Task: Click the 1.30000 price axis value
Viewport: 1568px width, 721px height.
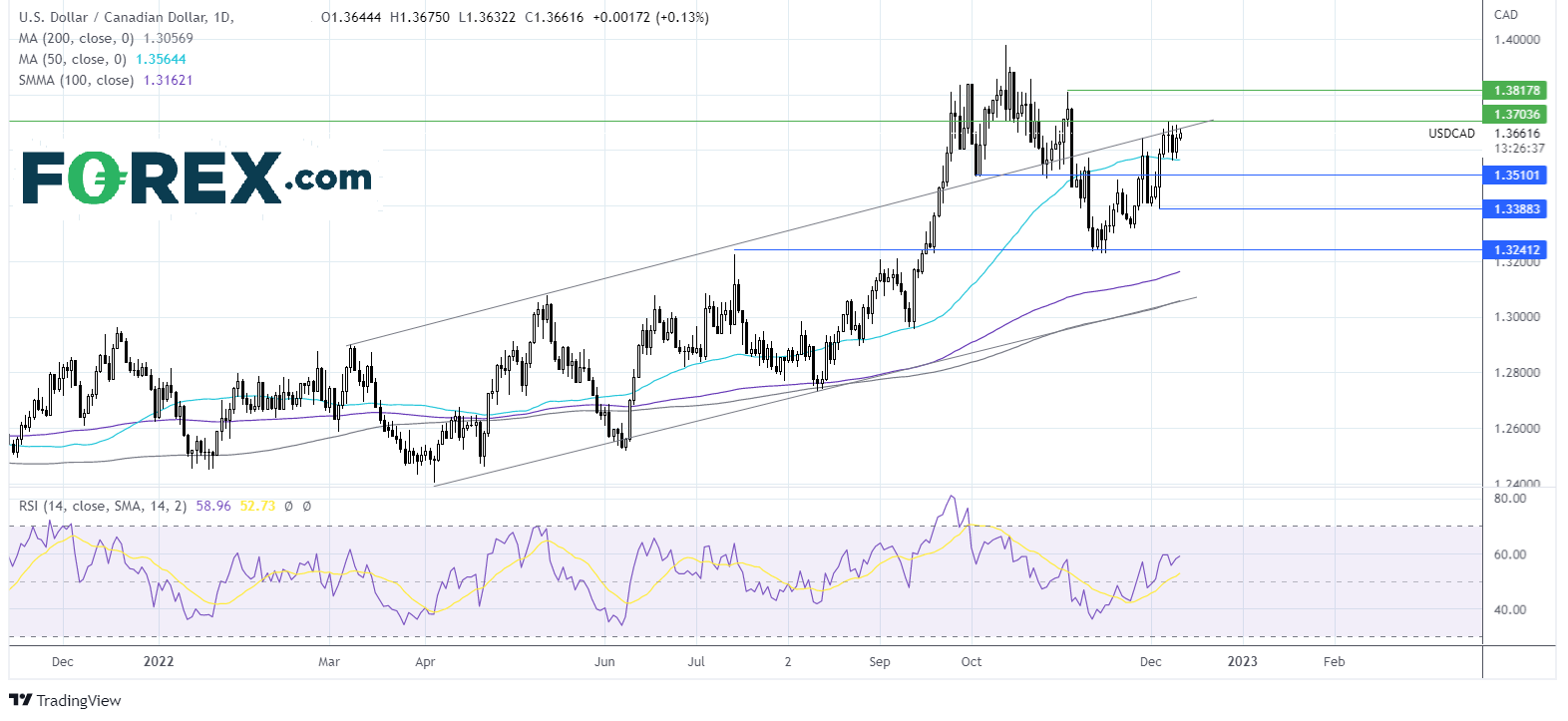Action: 1517,317
